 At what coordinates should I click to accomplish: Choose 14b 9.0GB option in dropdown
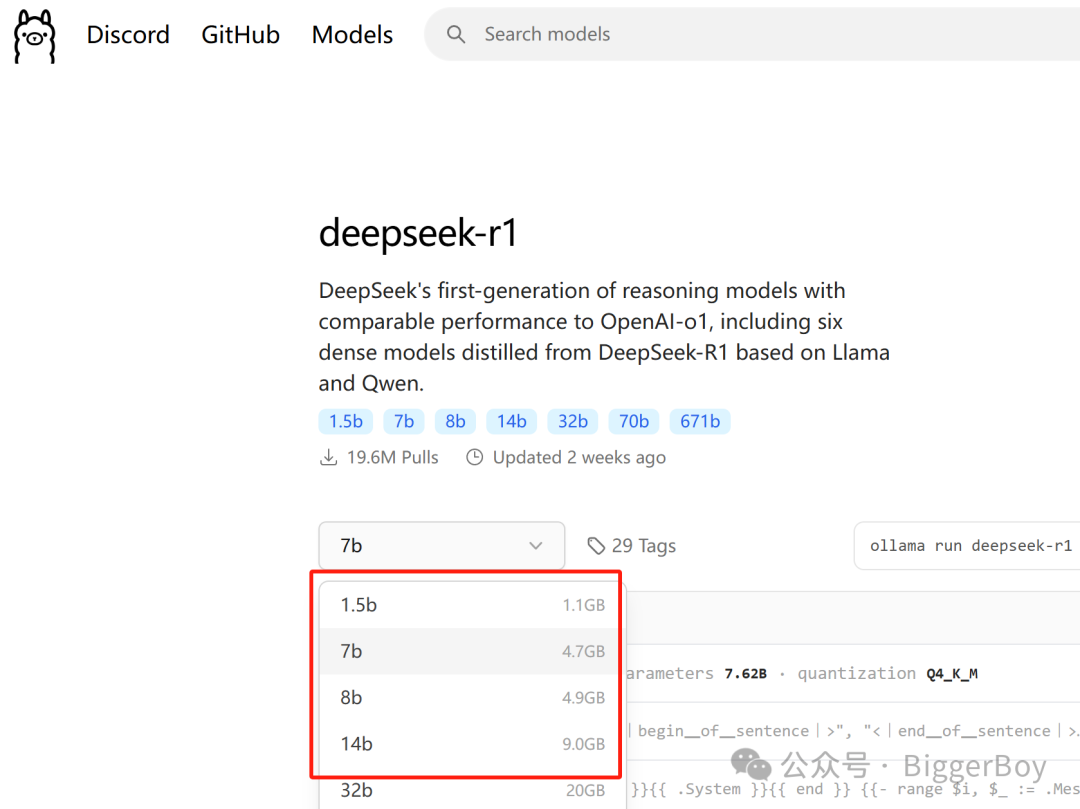coord(472,744)
